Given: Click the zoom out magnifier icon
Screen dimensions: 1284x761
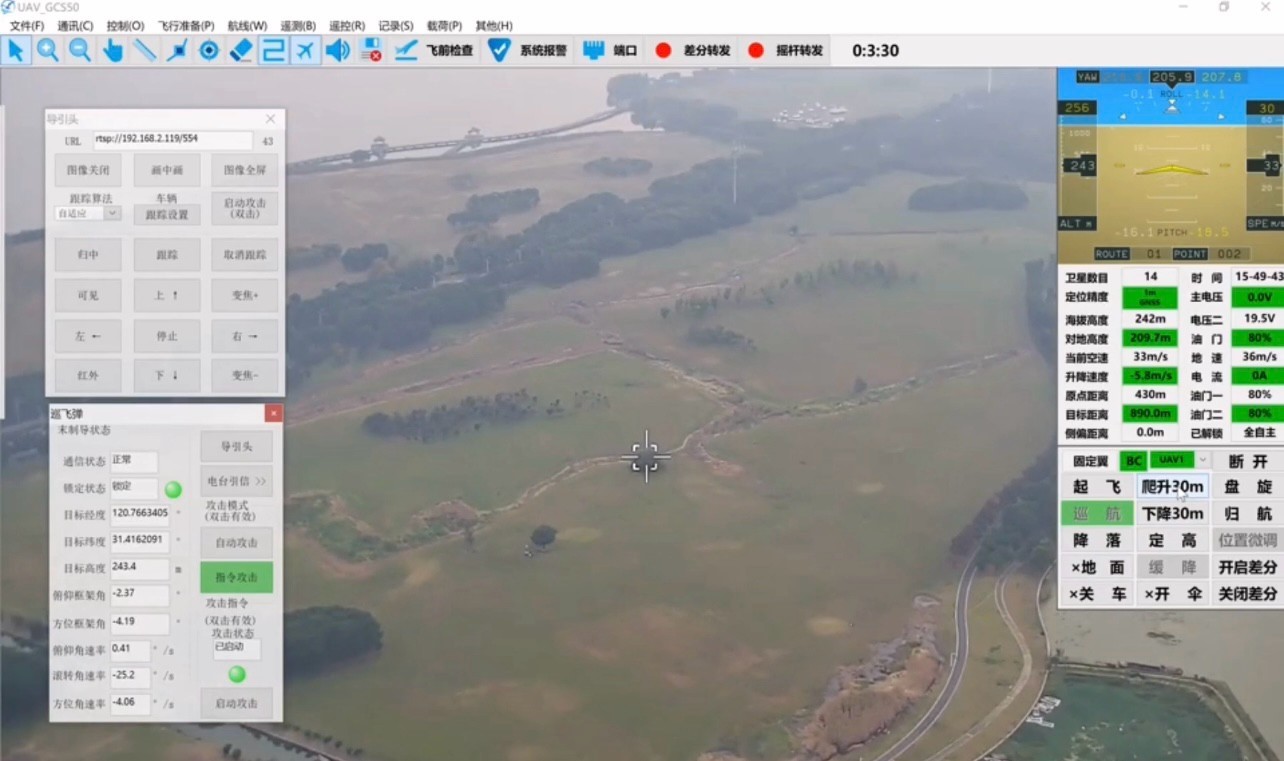Looking at the screenshot, I should pyautogui.click(x=80, y=50).
